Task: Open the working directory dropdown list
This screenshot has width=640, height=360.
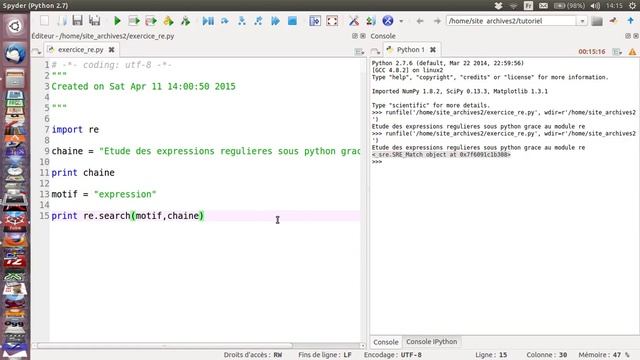Action: pyautogui.click(x=582, y=21)
